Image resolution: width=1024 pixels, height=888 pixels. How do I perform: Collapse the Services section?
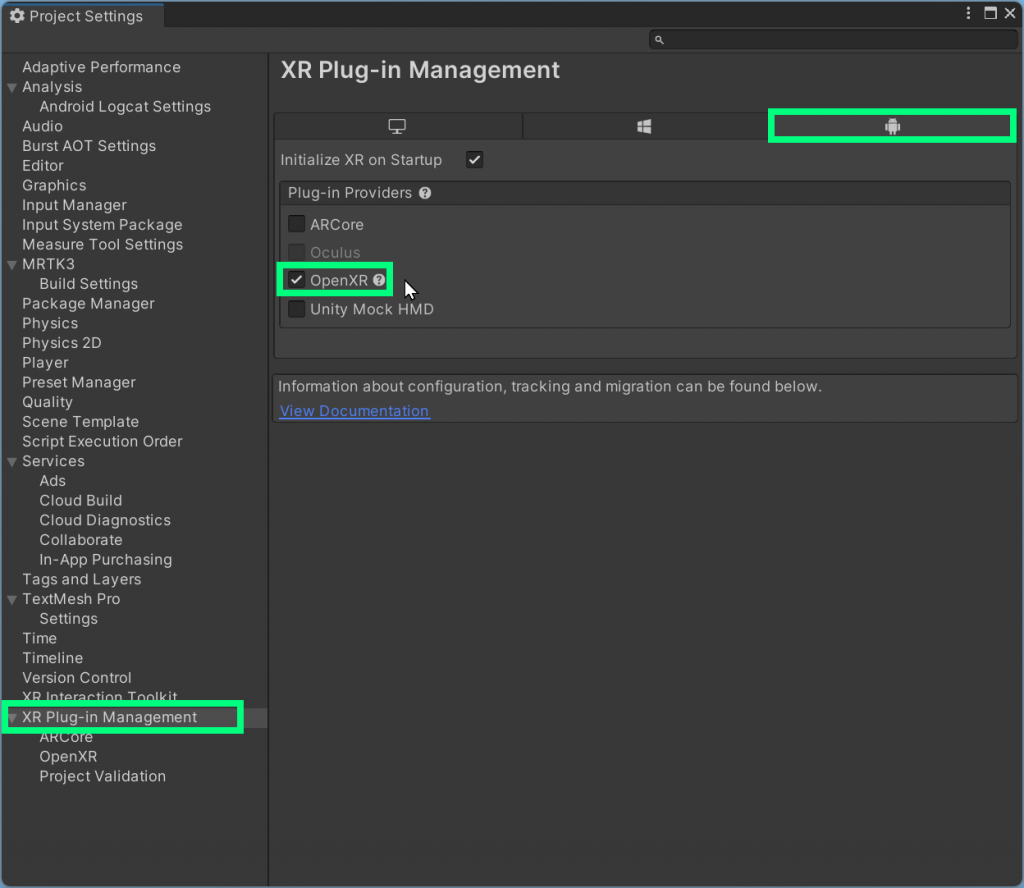click(11, 461)
